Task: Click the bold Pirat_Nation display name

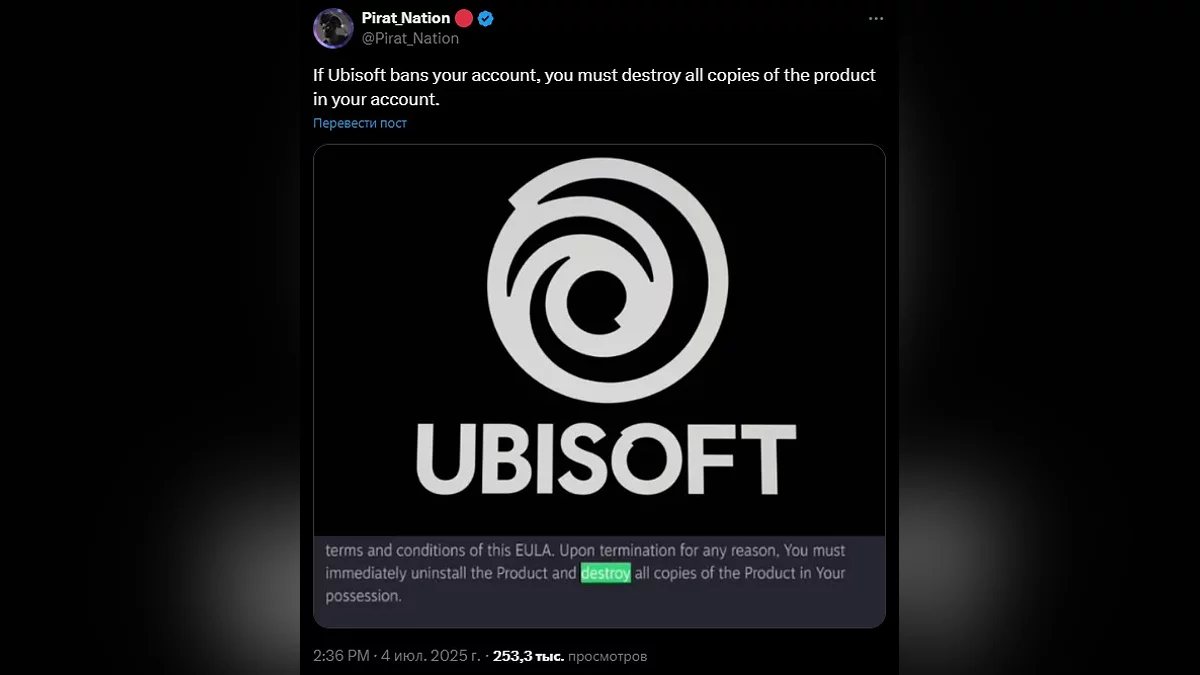Action: coord(405,18)
